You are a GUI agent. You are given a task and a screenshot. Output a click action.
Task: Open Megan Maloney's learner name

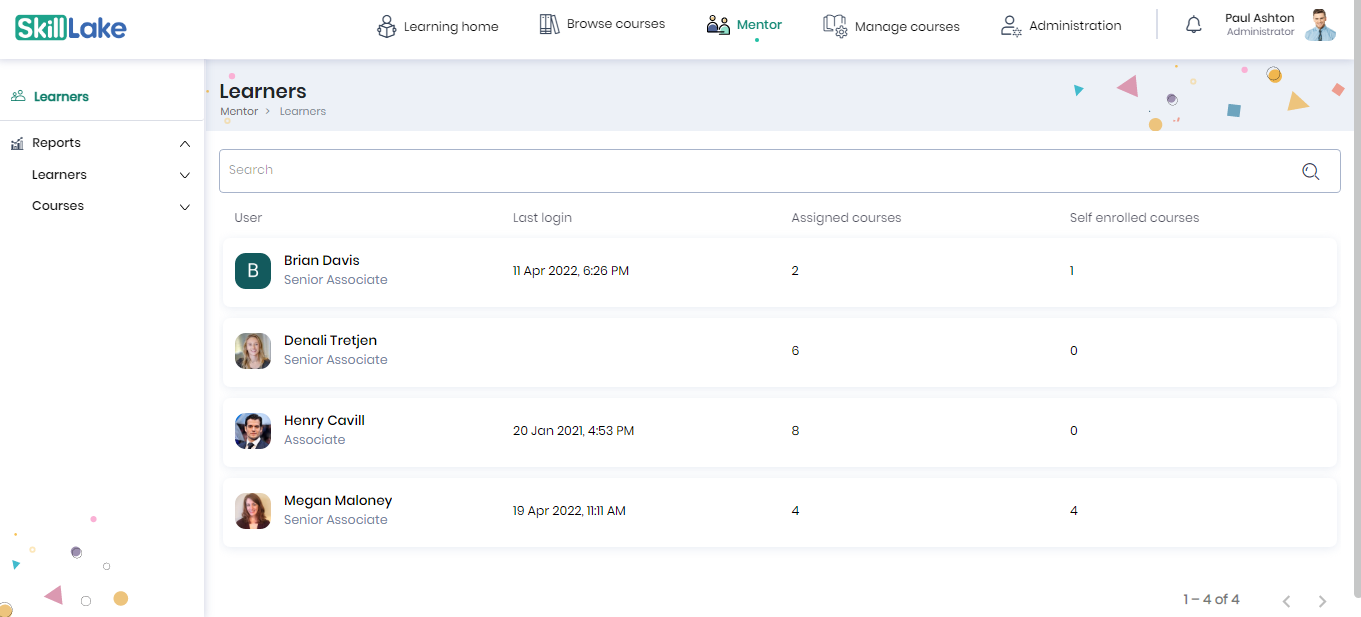pos(338,500)
